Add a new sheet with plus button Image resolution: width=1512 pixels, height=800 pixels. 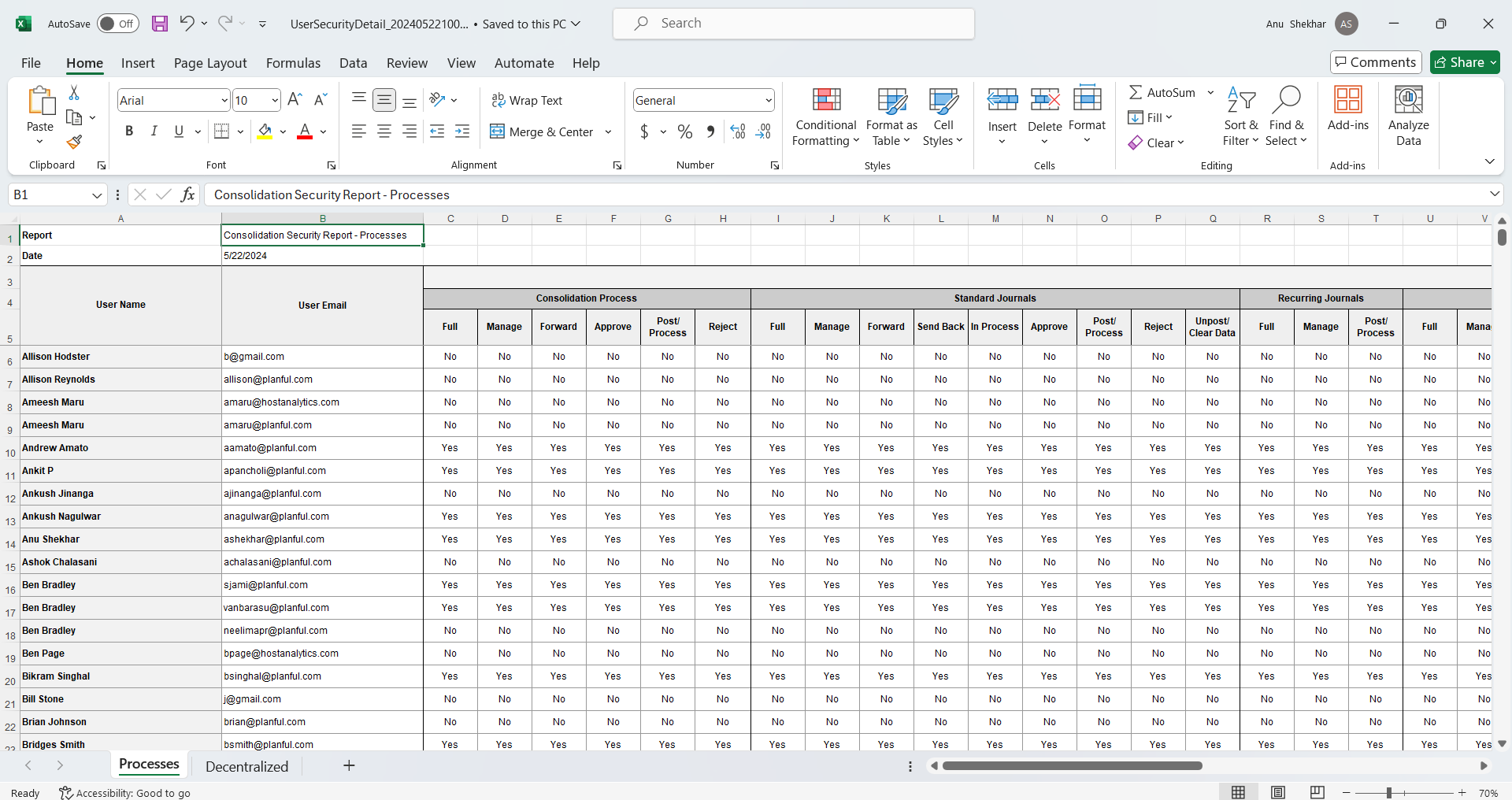click(x=349, y=765)
